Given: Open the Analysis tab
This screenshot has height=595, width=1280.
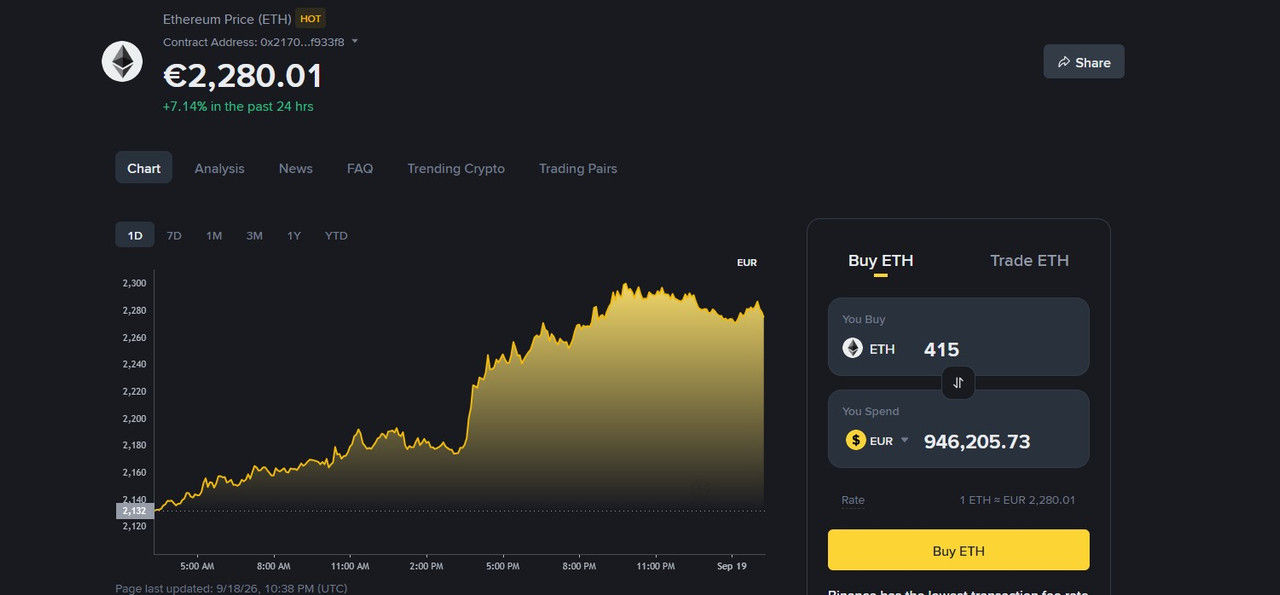Looking at the screenshot, I should point(219,168).
